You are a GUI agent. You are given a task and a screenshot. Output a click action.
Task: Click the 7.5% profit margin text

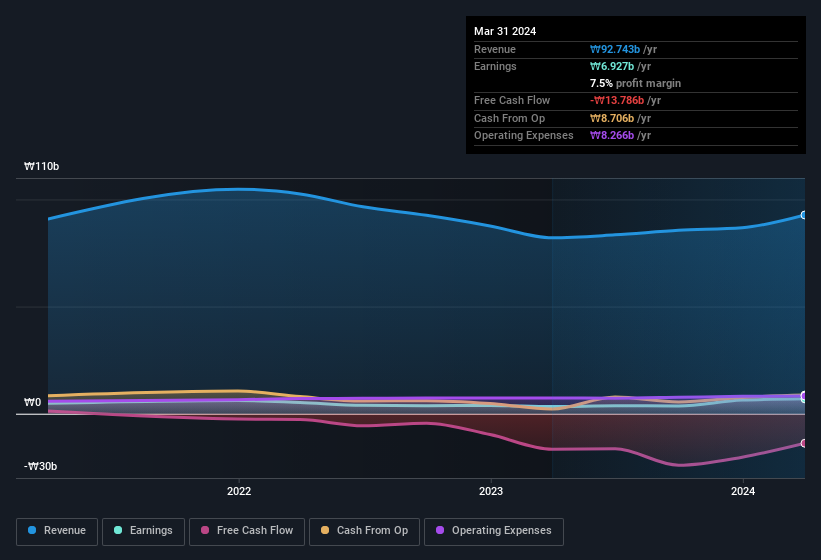tap(635, 83)
